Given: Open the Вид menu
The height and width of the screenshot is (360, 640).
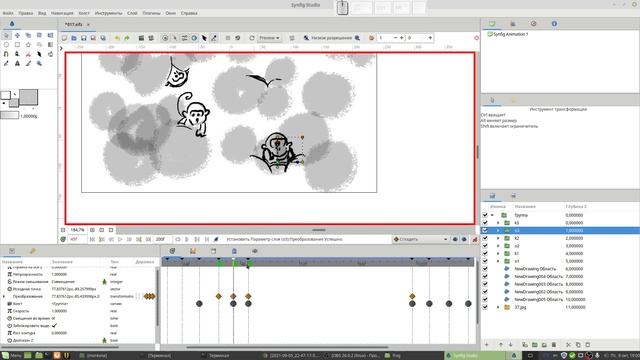Looking at the screenshot, I should click(x=42, y=13).
